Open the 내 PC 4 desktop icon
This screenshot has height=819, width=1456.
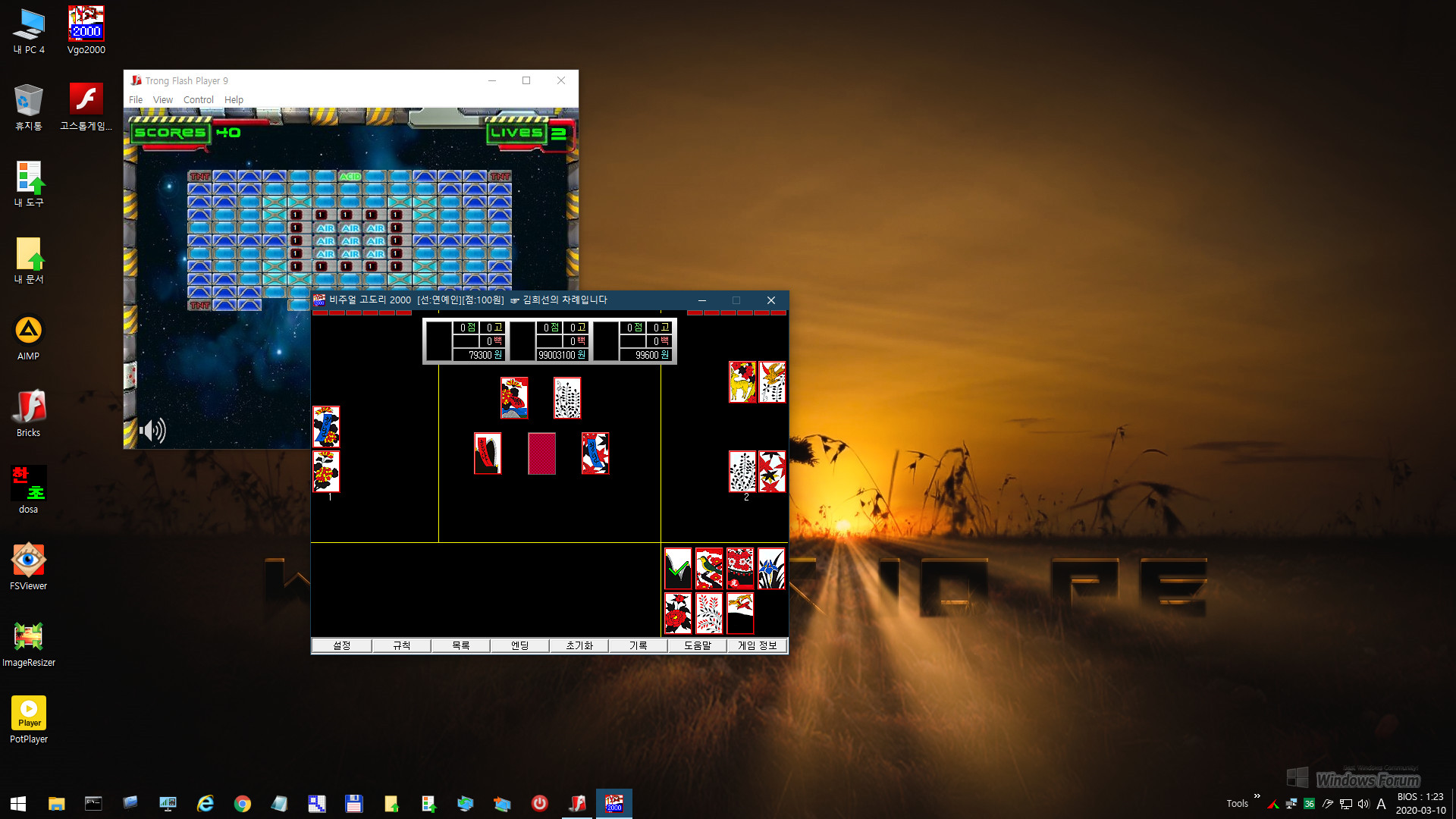point(29,31)
